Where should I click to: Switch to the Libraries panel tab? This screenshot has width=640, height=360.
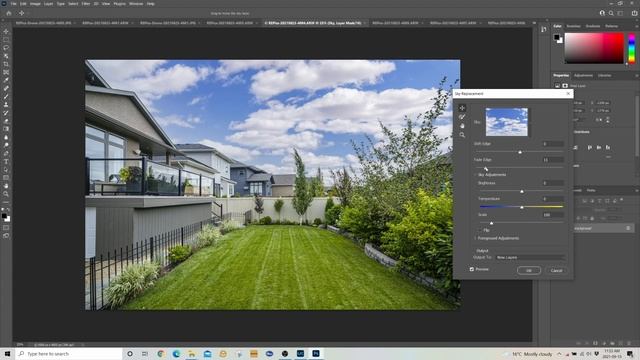click(604, 76)
